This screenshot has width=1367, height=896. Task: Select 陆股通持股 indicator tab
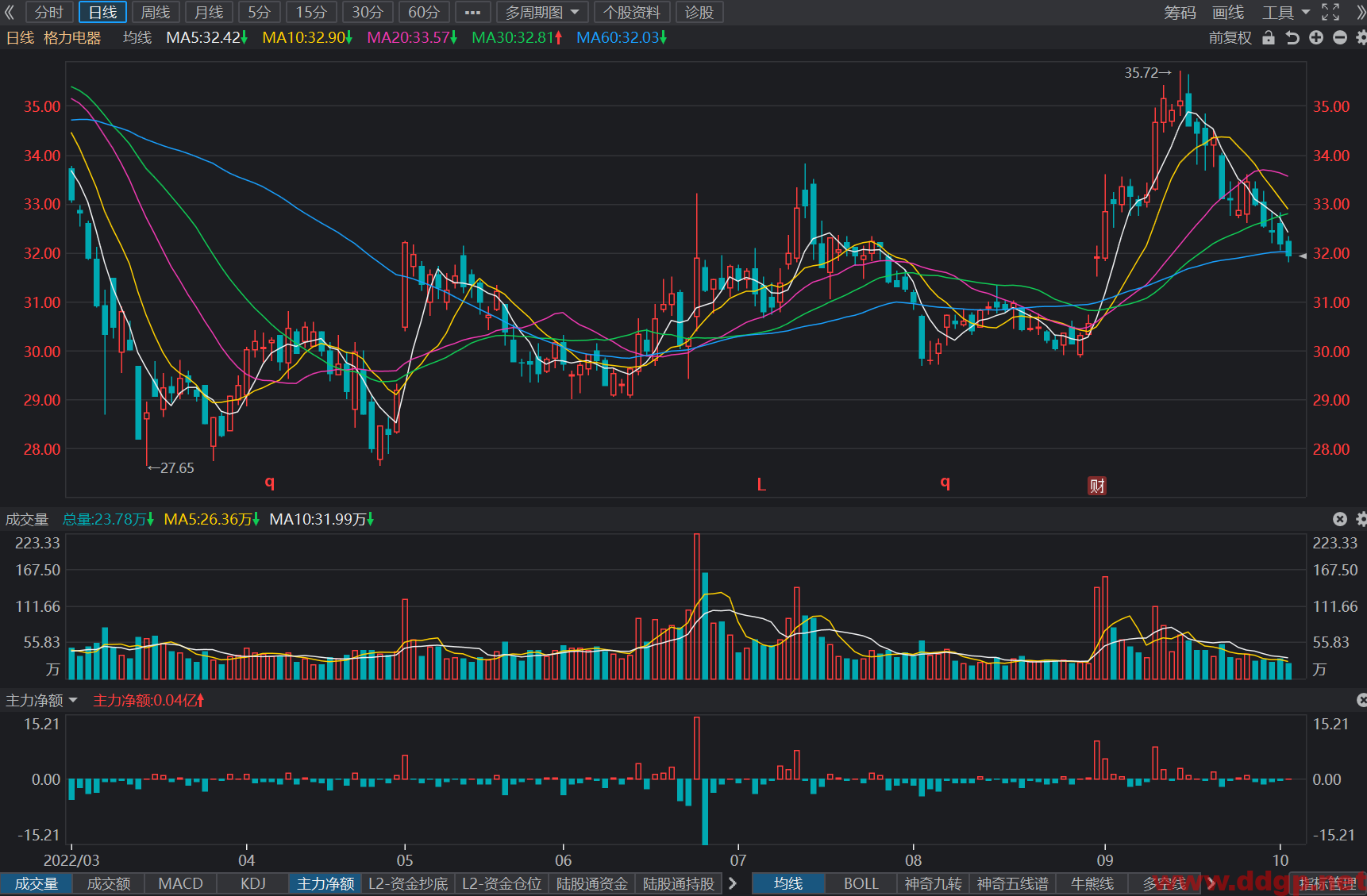tap(679, 883)
